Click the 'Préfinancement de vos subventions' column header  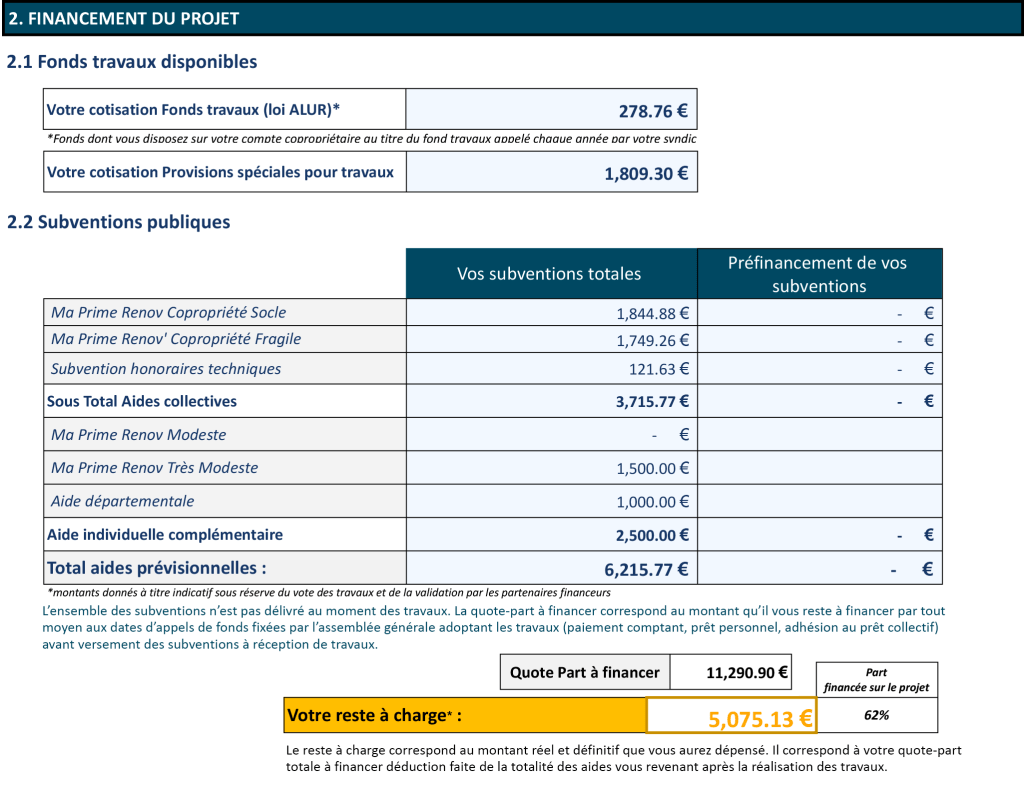[818, 274]
